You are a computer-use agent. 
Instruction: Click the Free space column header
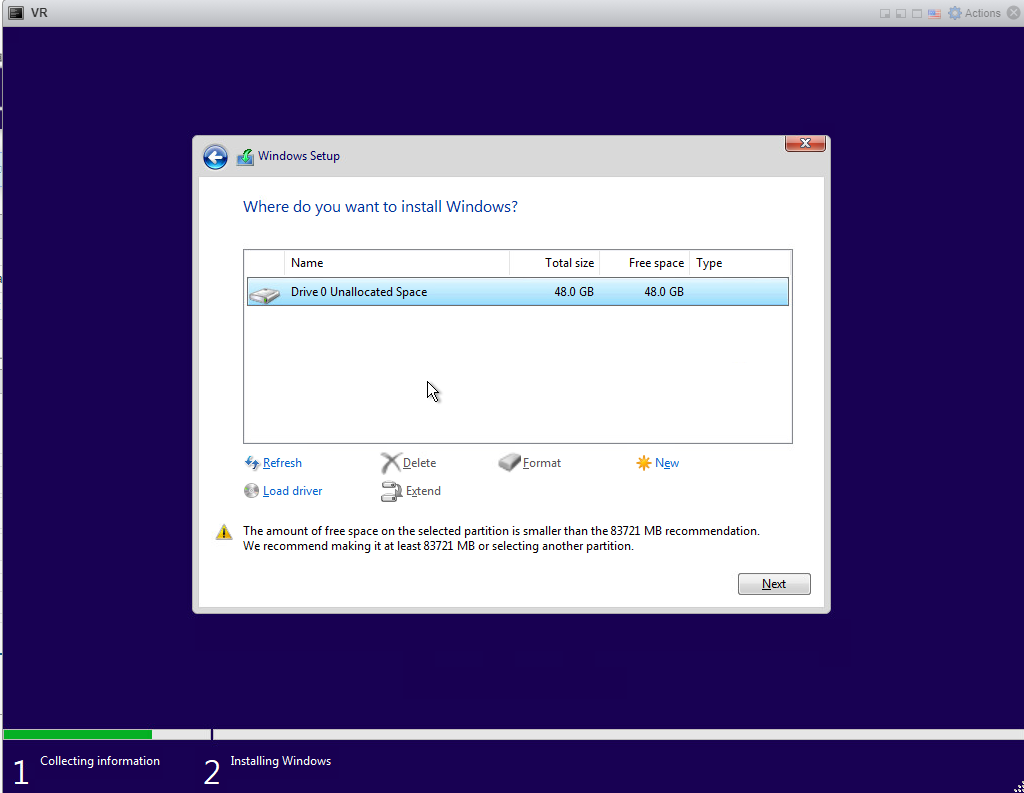pyautogui.click(x=645, y=263)
